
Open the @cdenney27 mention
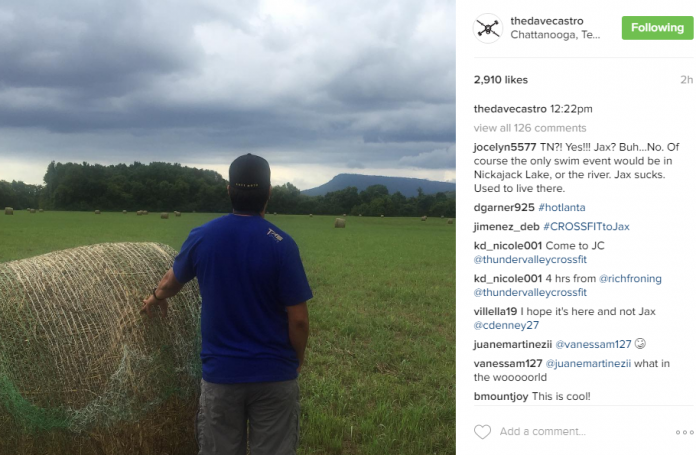(x=506, y=325)
